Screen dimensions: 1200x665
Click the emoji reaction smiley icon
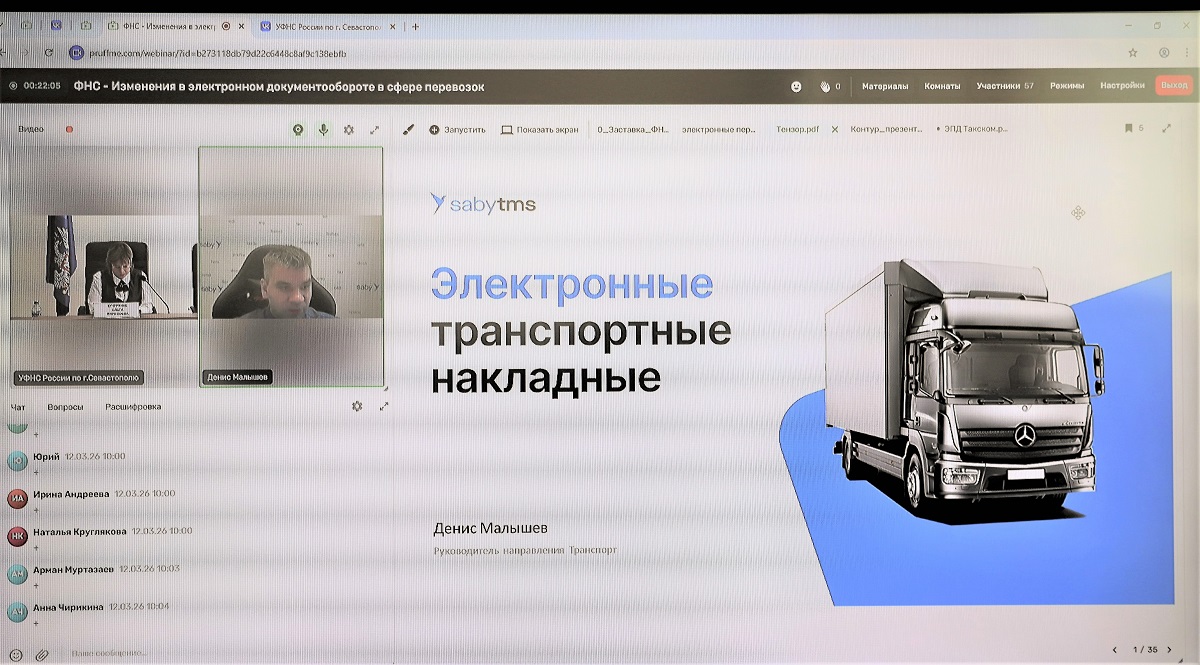click(x=796, y=86)
